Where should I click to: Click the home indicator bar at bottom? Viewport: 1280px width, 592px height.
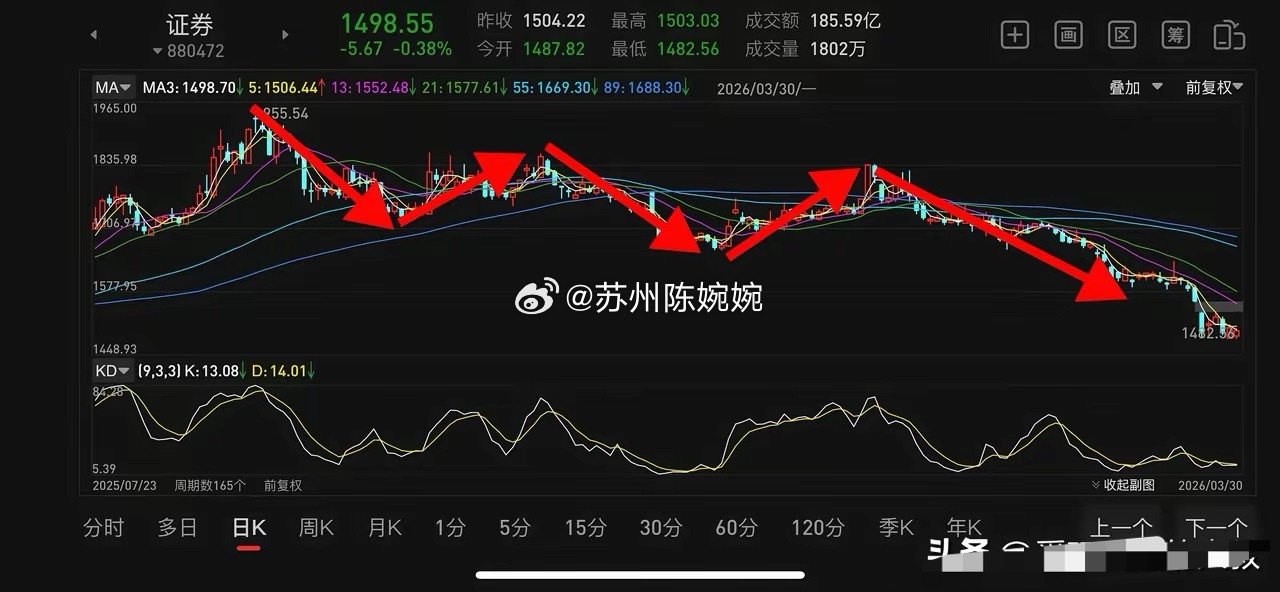(640, 572)
